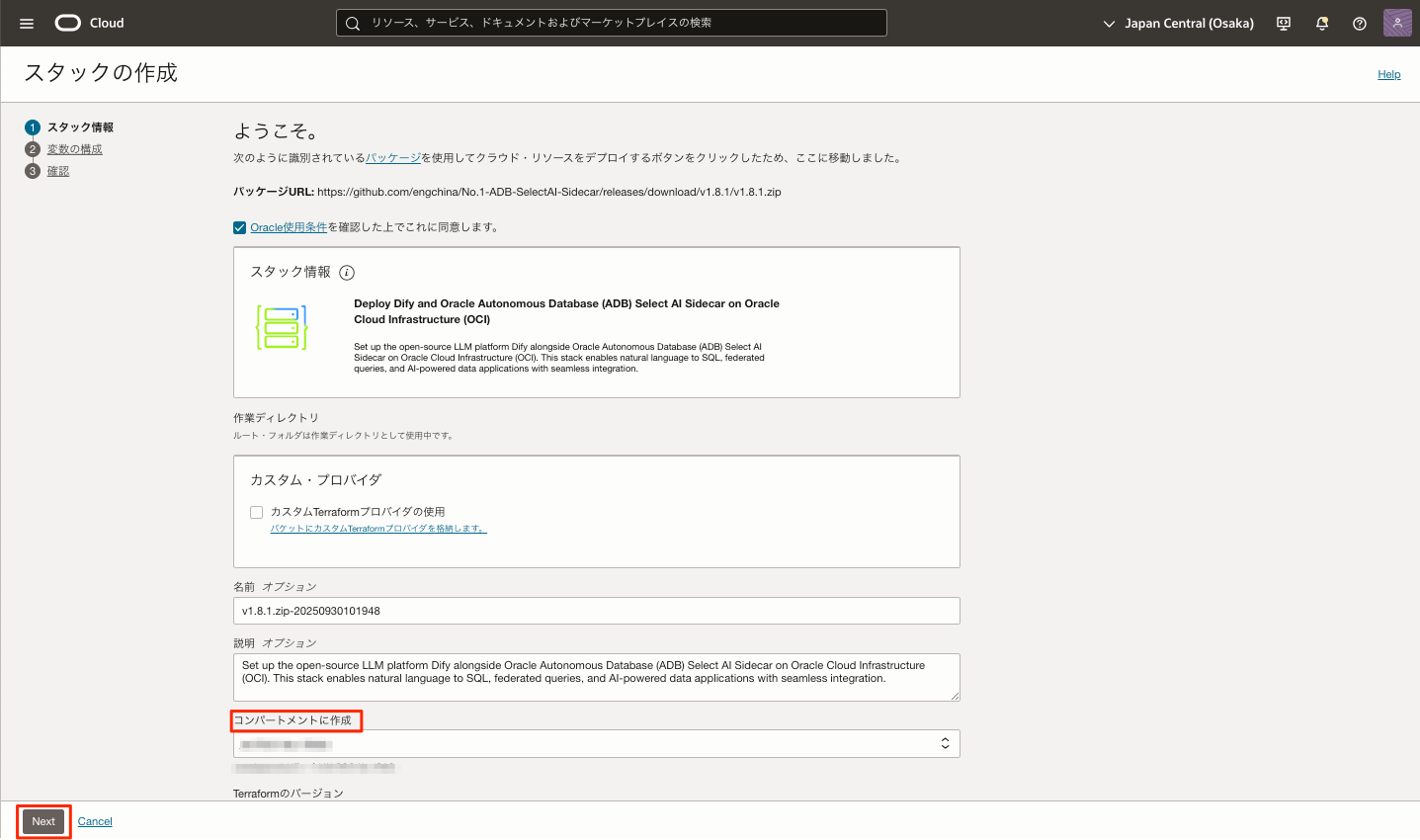Open the user profile avatar menu
The width and height of the screenshot is (1420, 840).
(1397, 23)
